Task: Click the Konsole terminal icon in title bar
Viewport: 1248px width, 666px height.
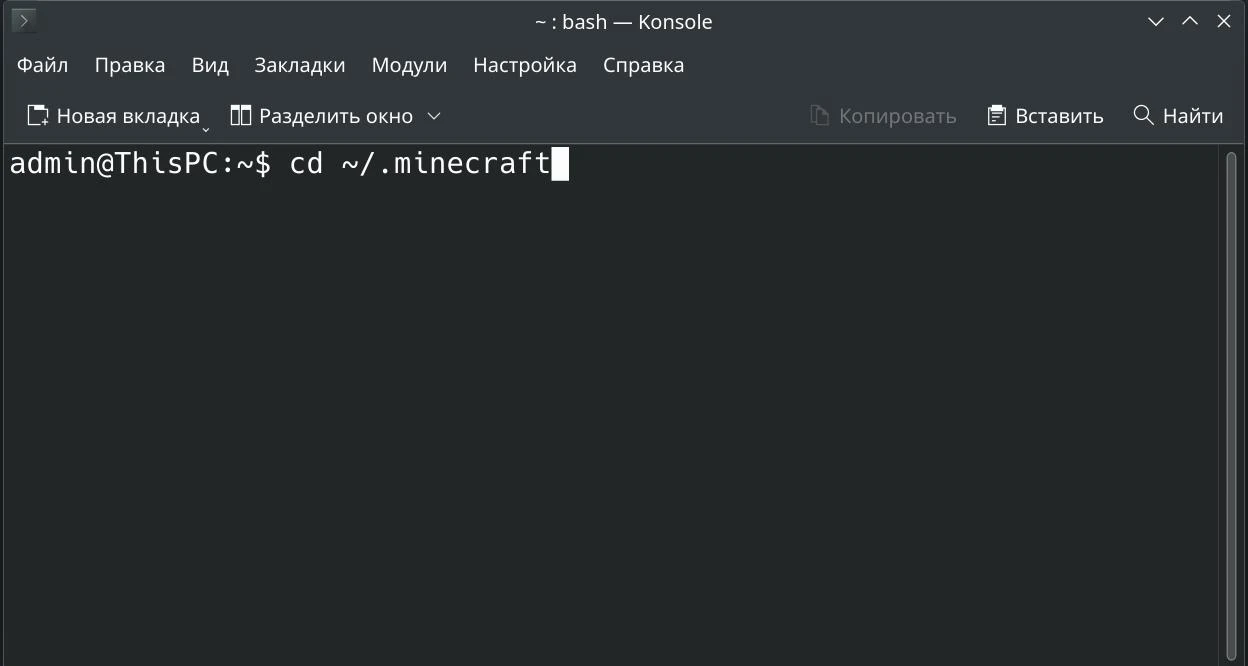Action: pos(24,21)
